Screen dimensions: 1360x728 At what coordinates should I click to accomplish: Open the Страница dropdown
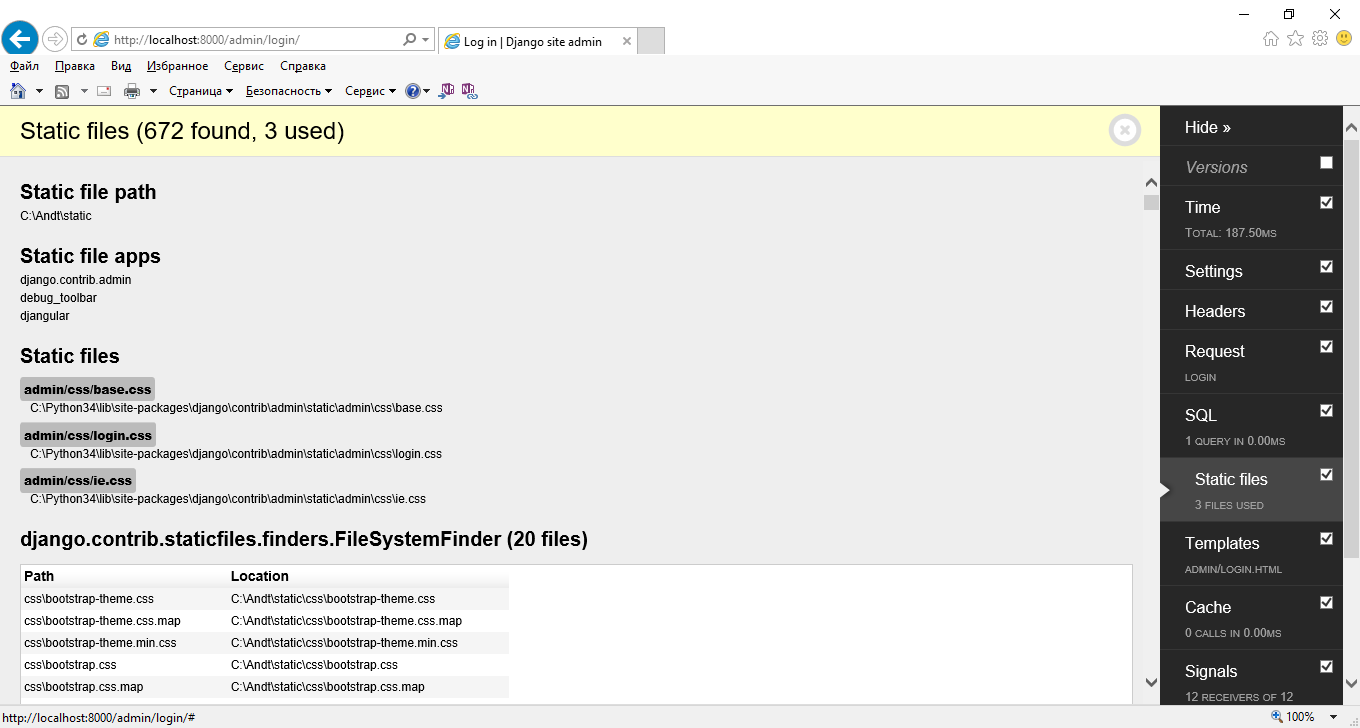tap(200, 91)
